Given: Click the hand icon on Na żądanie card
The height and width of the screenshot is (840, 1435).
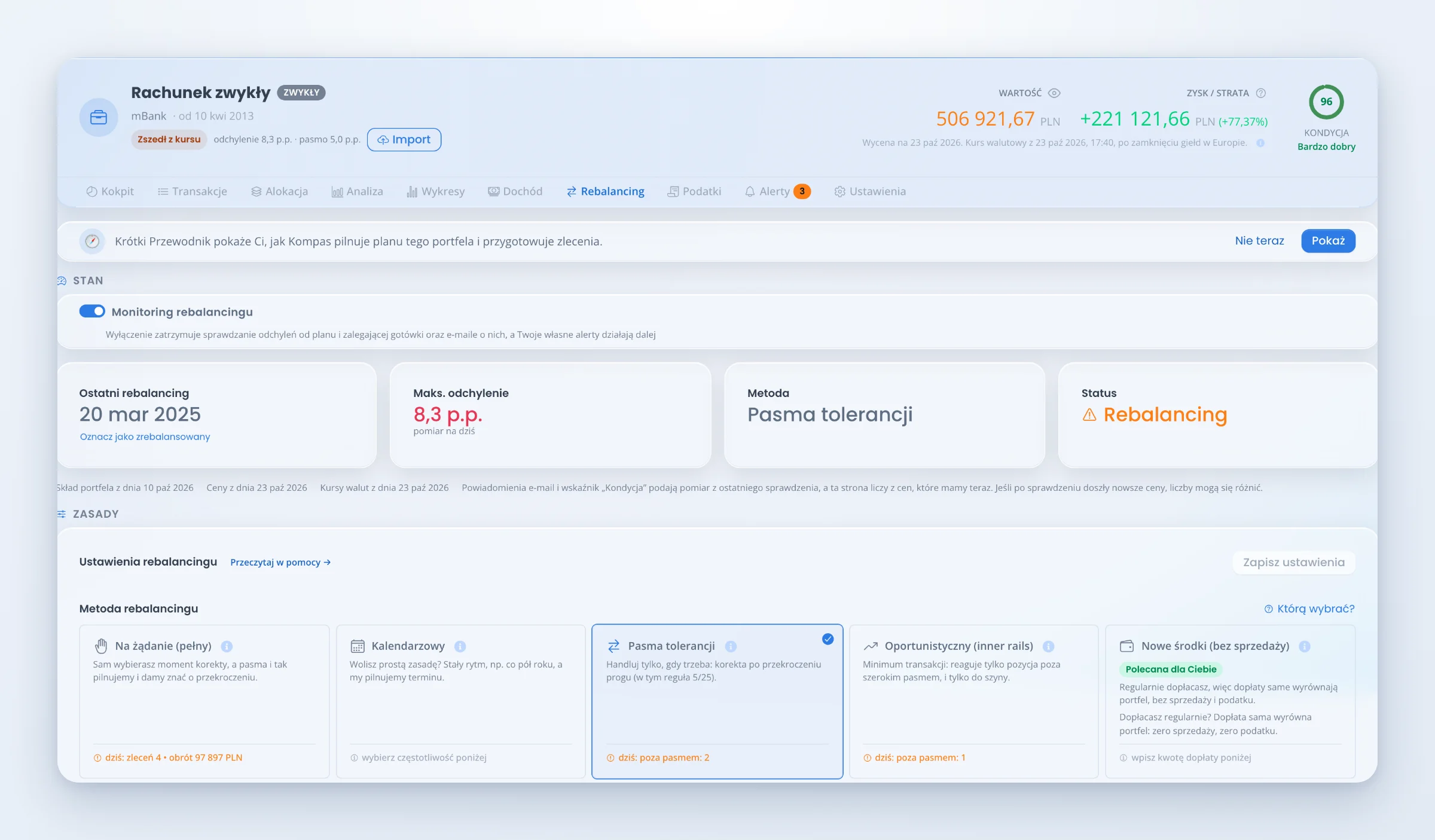Looking at the screenshot, I should 101,646.
